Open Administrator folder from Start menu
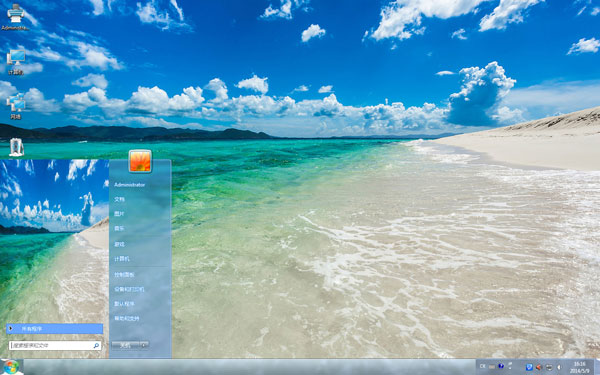This screenshot has width=600, height=375. [x=130, y=185]
